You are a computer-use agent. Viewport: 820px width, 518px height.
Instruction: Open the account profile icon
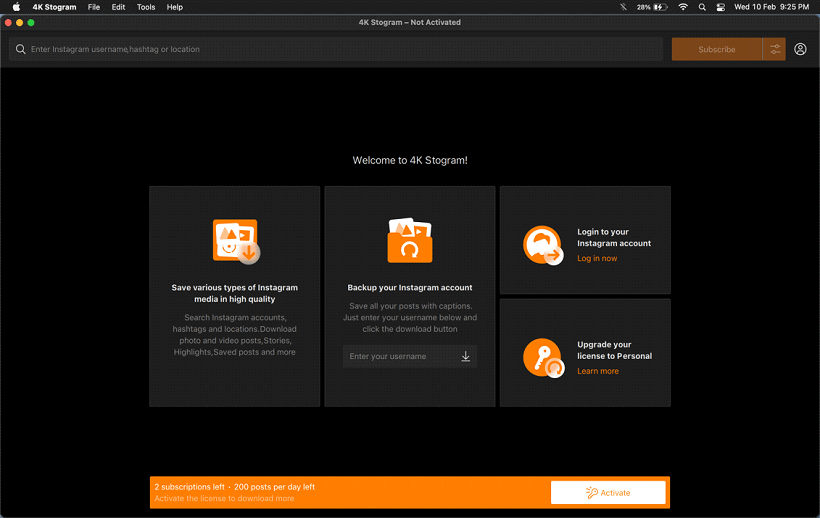click(x=800, y=49)
